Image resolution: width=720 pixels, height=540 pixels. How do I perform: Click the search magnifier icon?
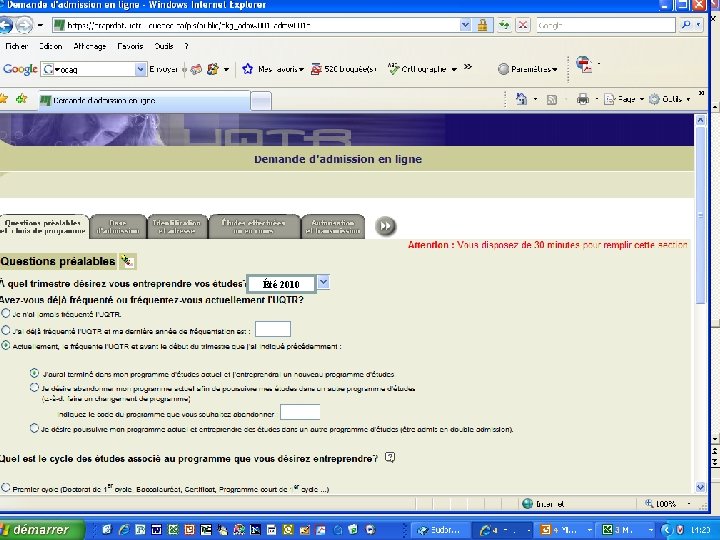click(x=686, y=25)
